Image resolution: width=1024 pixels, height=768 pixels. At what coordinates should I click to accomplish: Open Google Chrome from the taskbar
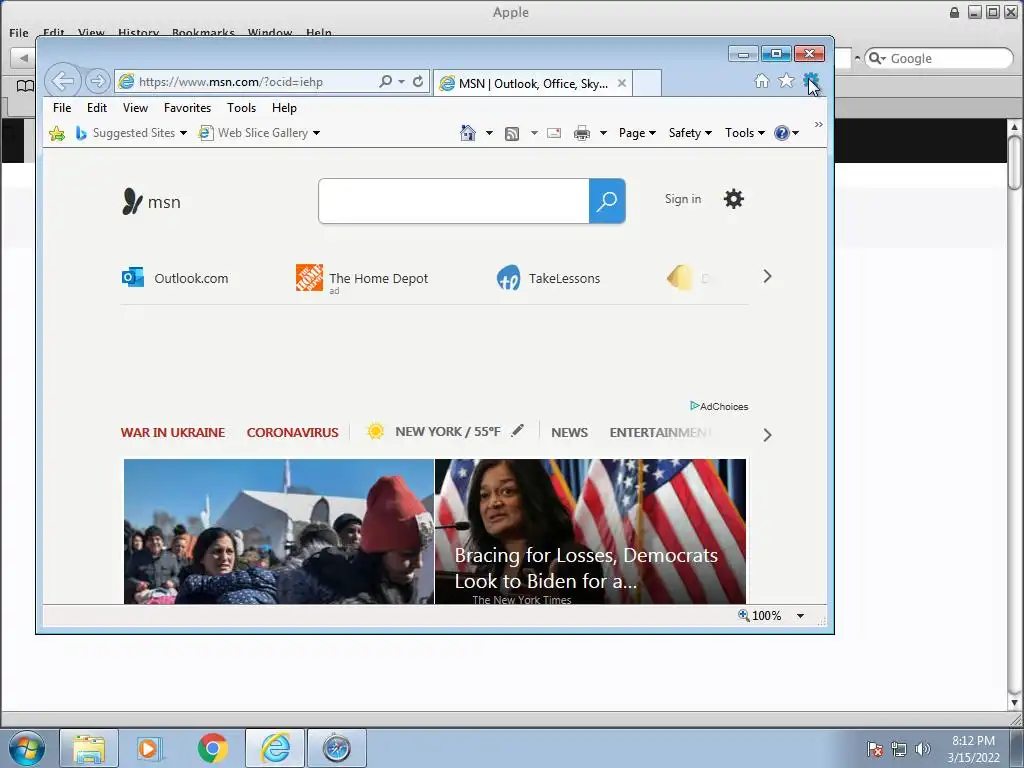point(212,748)
